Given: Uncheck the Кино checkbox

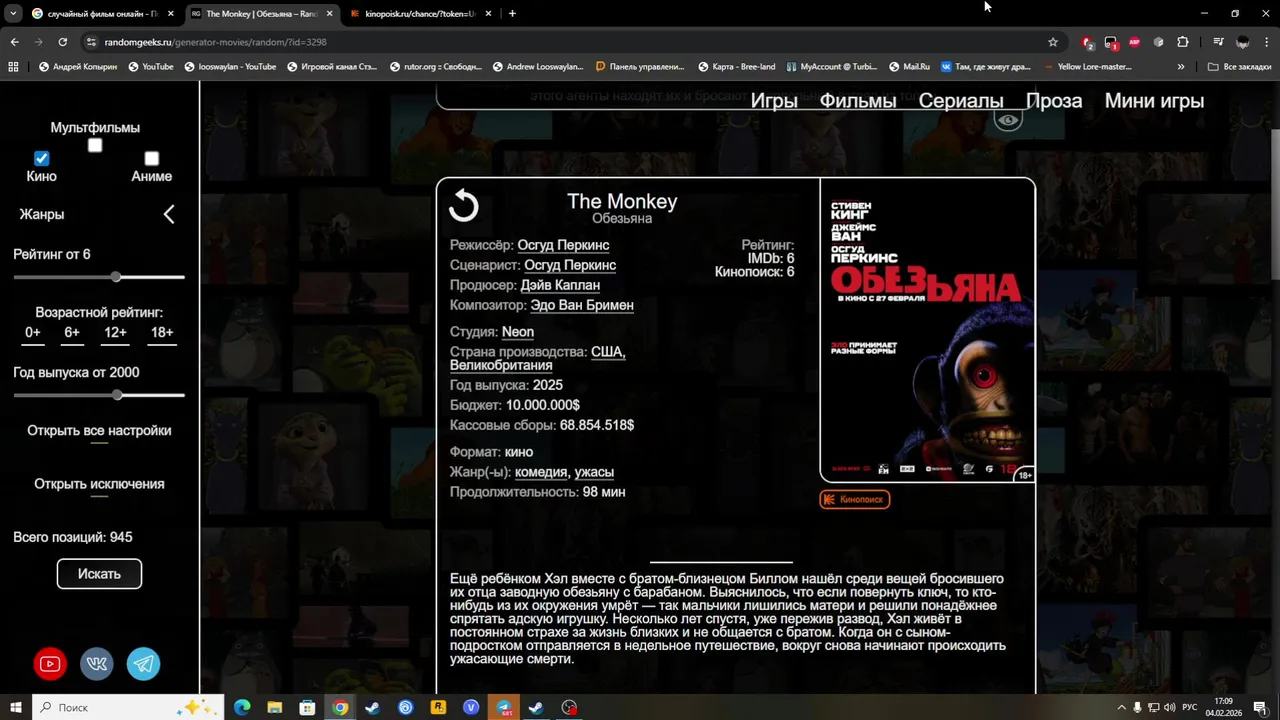Looking at the screenshot, I should pos(41,158).
